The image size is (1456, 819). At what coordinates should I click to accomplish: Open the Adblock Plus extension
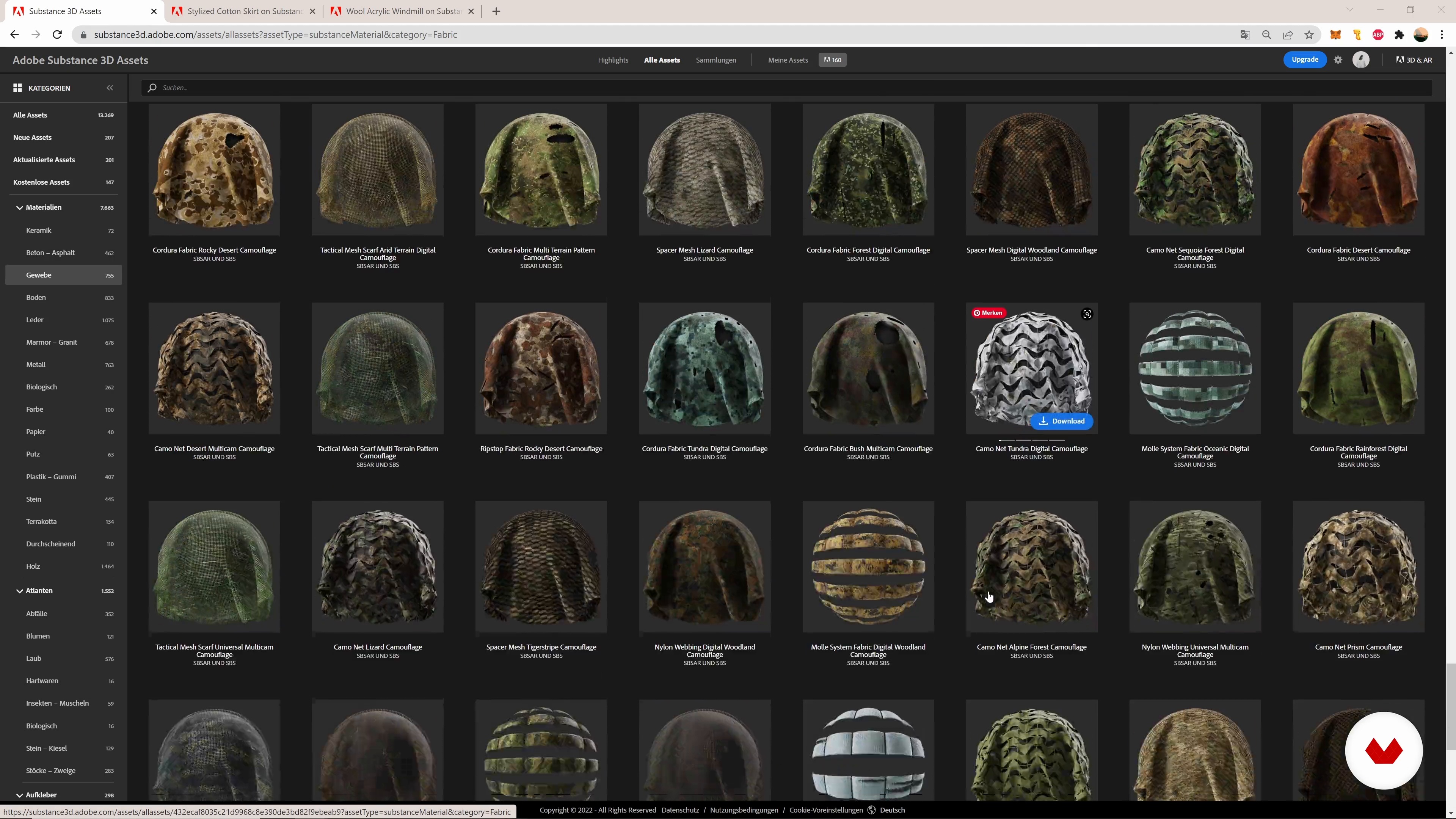pyautogui.click(x=1378, y=35)
